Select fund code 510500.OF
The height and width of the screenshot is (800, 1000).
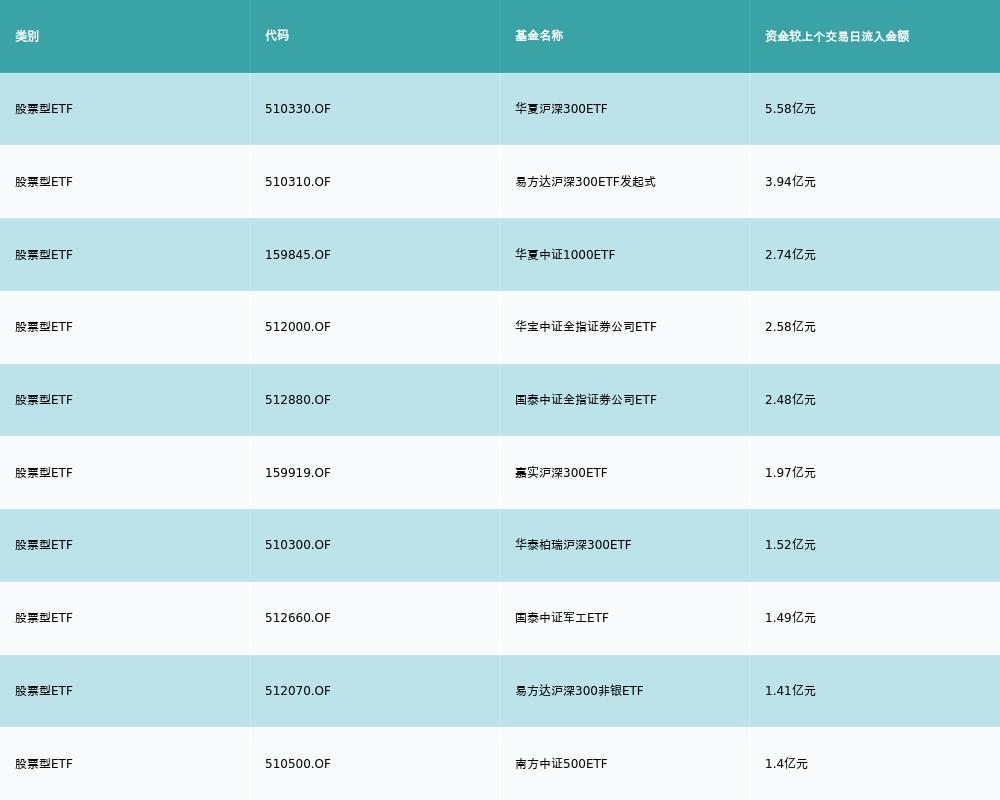click(x=298, y=764)
